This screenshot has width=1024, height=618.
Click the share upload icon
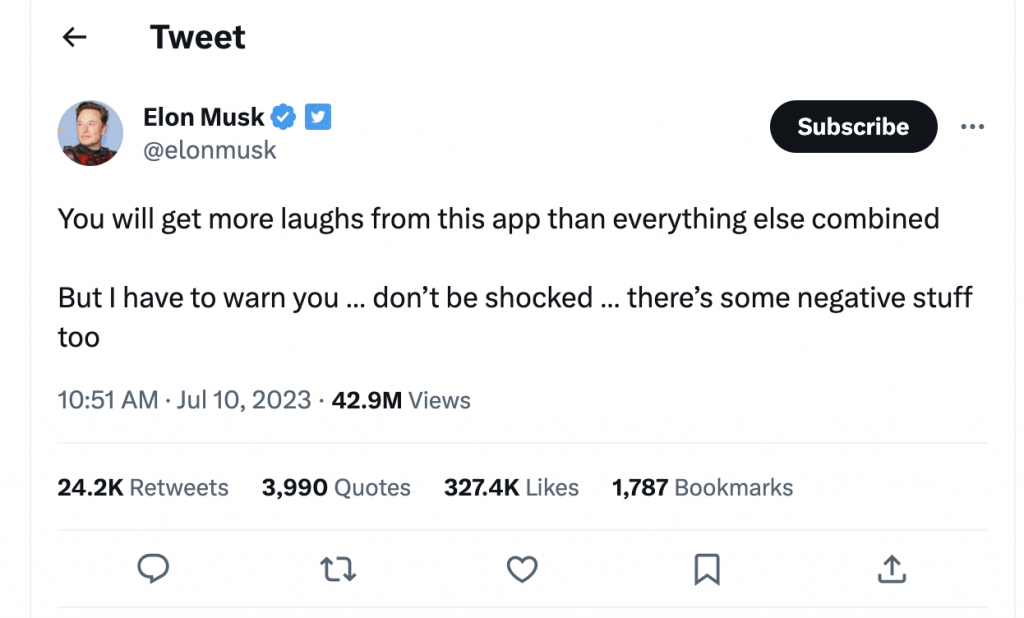891,570
